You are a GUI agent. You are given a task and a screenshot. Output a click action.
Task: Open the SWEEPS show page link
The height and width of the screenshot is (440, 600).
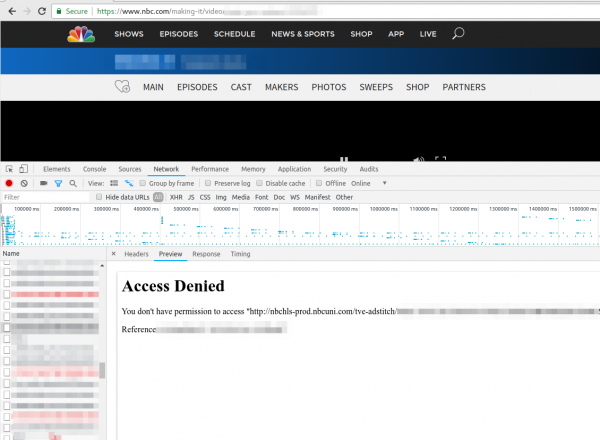pyautogui.click(x=376, y=87)
